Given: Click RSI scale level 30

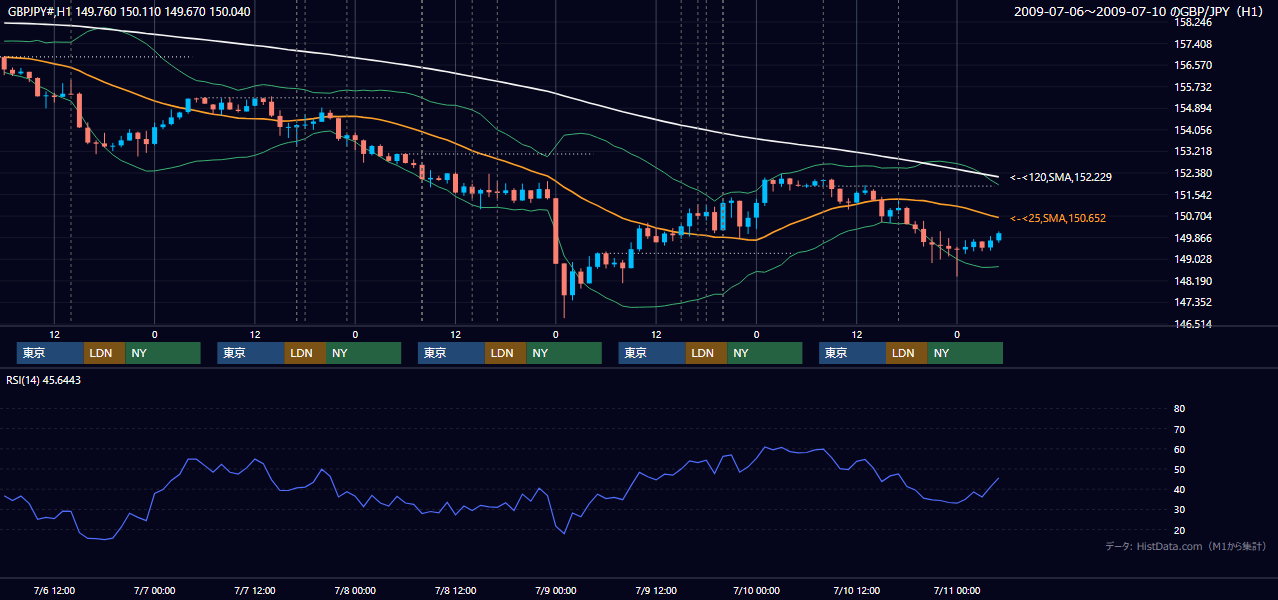Looking at the screenshot, I should [x=1179, y=510].
